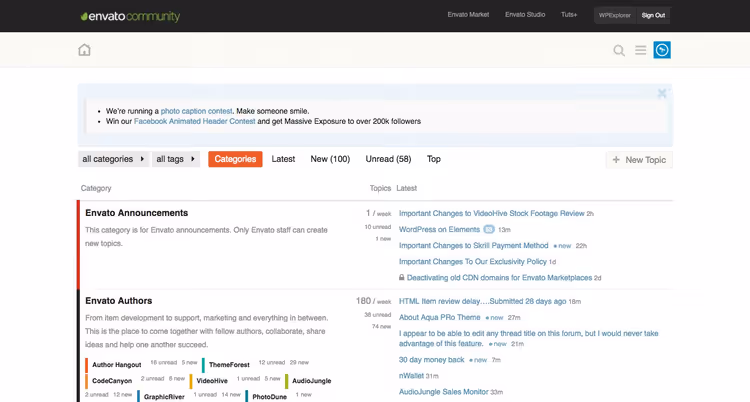750x402 pixels.
Task: Click the Topics column header
Action: pyautogui.click(x=380, y=188)
